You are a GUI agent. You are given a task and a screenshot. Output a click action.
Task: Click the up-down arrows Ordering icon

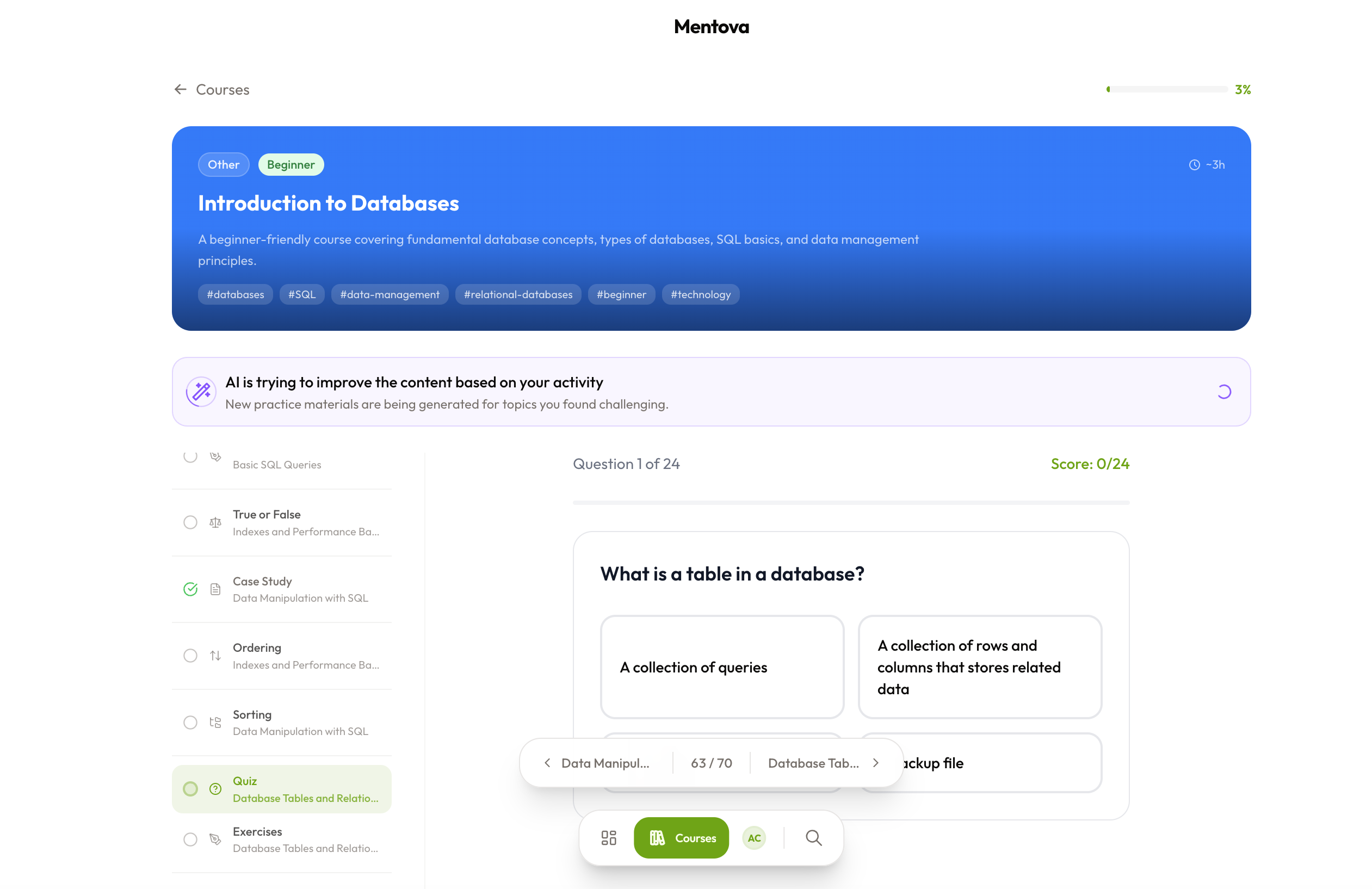tap(215, 656)
